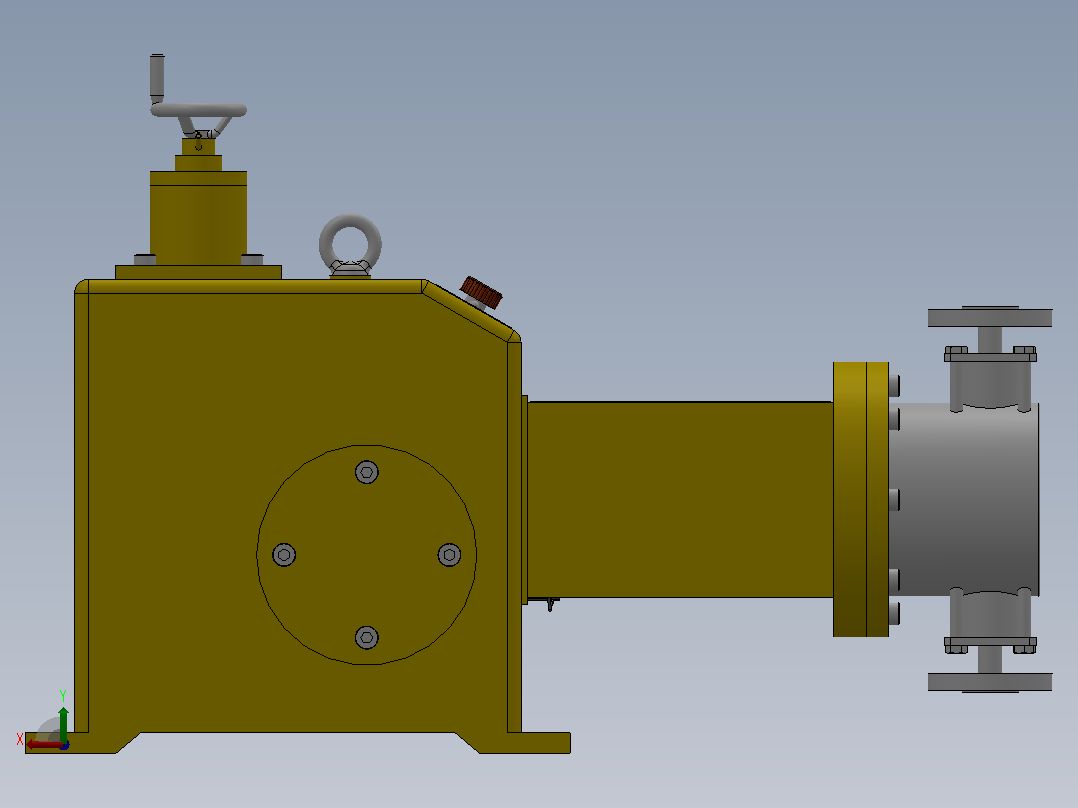Select the lower gray pipe flange
1078x808 pixels.
pyautogui.click(x=990, y=681)
